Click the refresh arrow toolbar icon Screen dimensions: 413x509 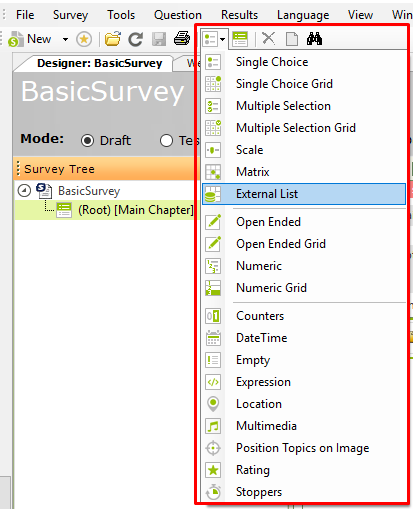coord(136,39)
